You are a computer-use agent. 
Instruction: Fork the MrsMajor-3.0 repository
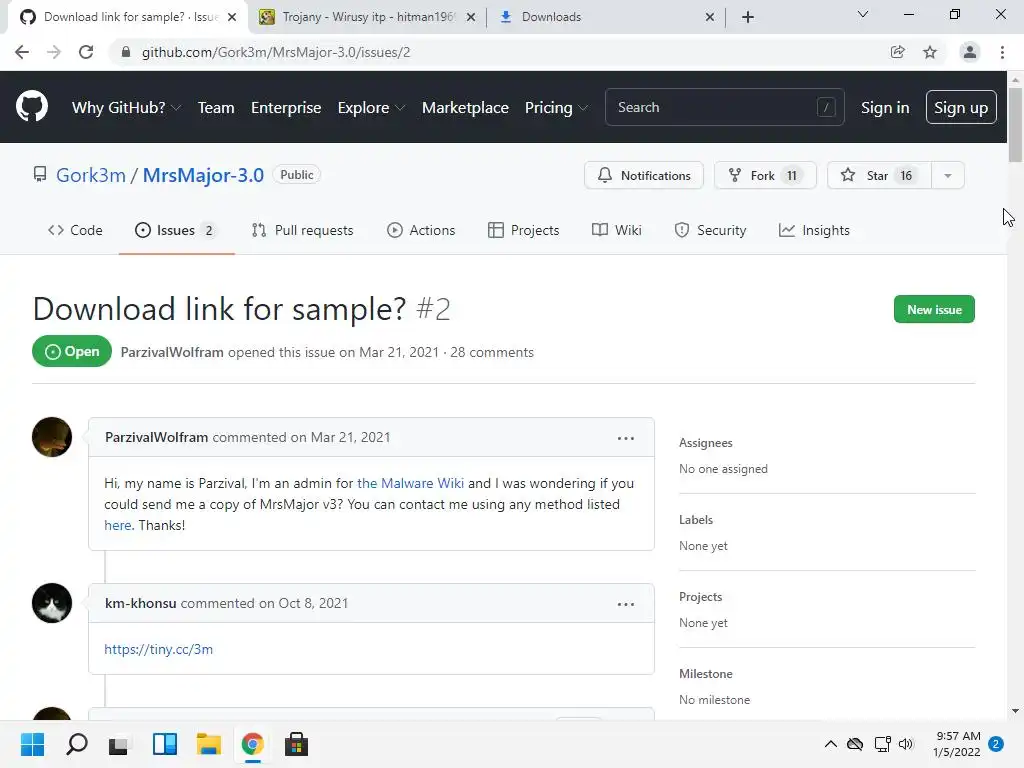click(765, 175)
